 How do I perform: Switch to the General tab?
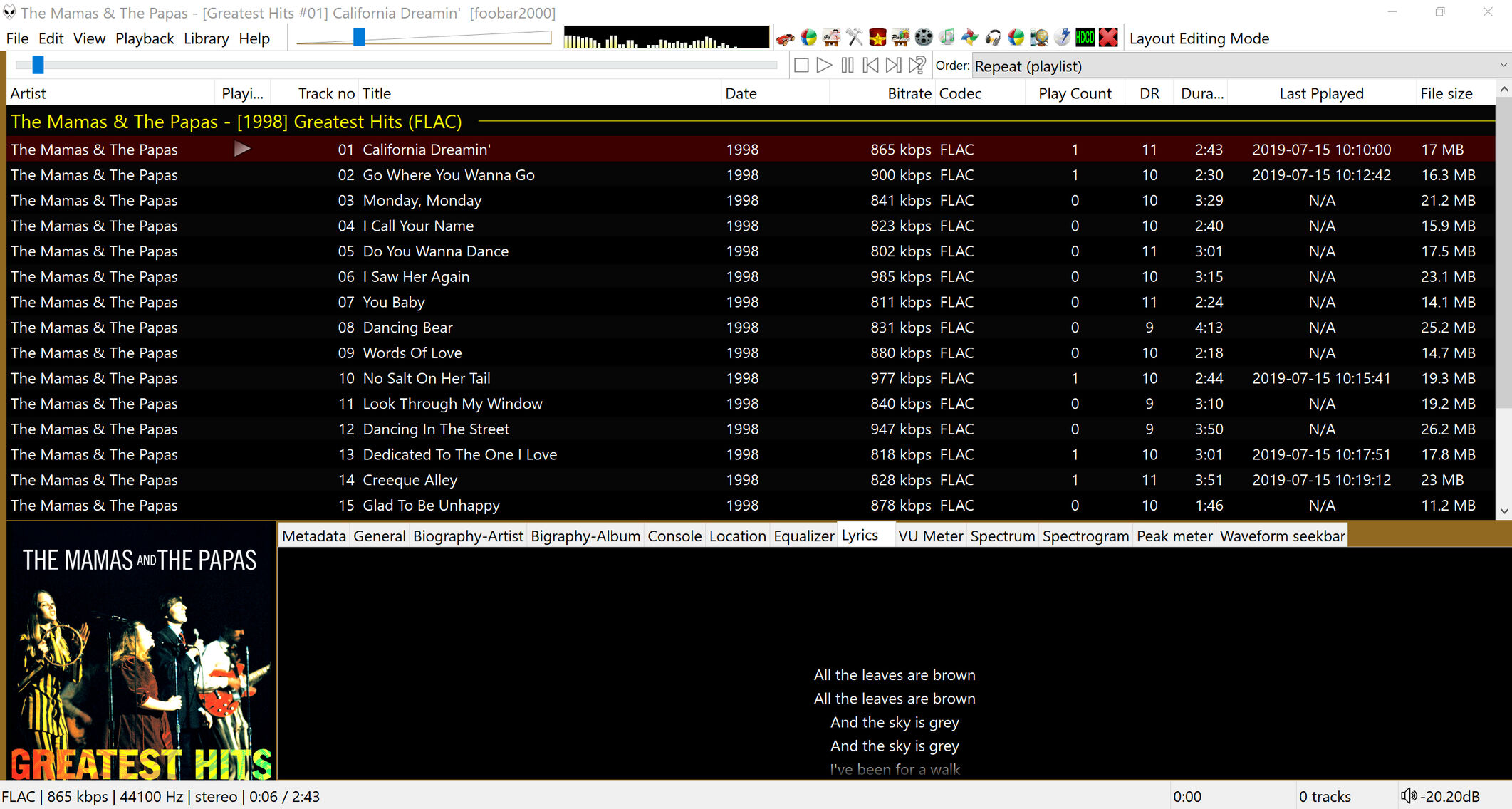(x=380, y=536)
